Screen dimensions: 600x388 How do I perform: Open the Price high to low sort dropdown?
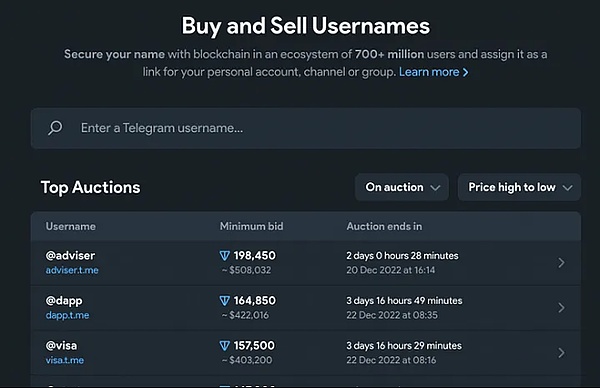(x=519, y=187)
